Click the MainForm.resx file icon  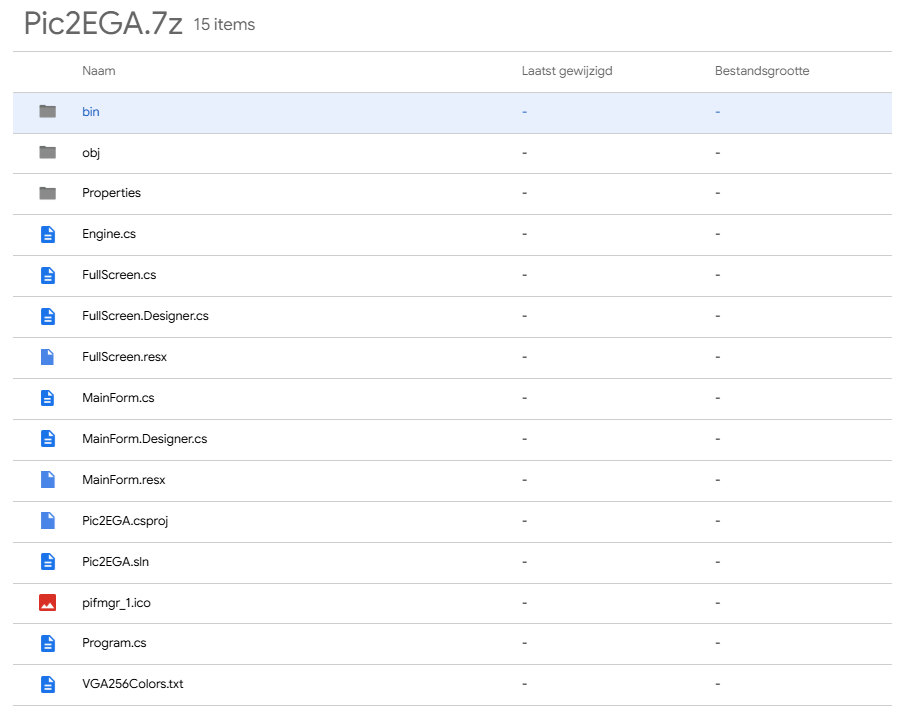pos(47,480)
